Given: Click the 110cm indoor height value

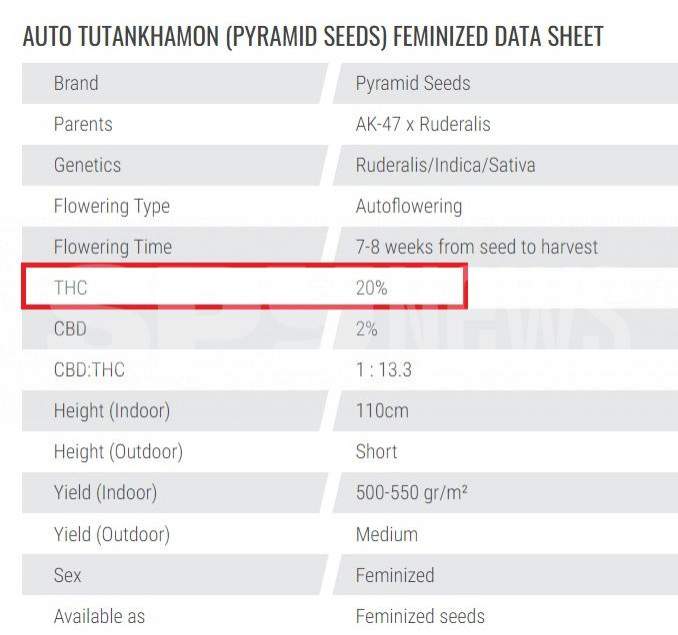Looking at the screenshot, I should pos(382,411).
